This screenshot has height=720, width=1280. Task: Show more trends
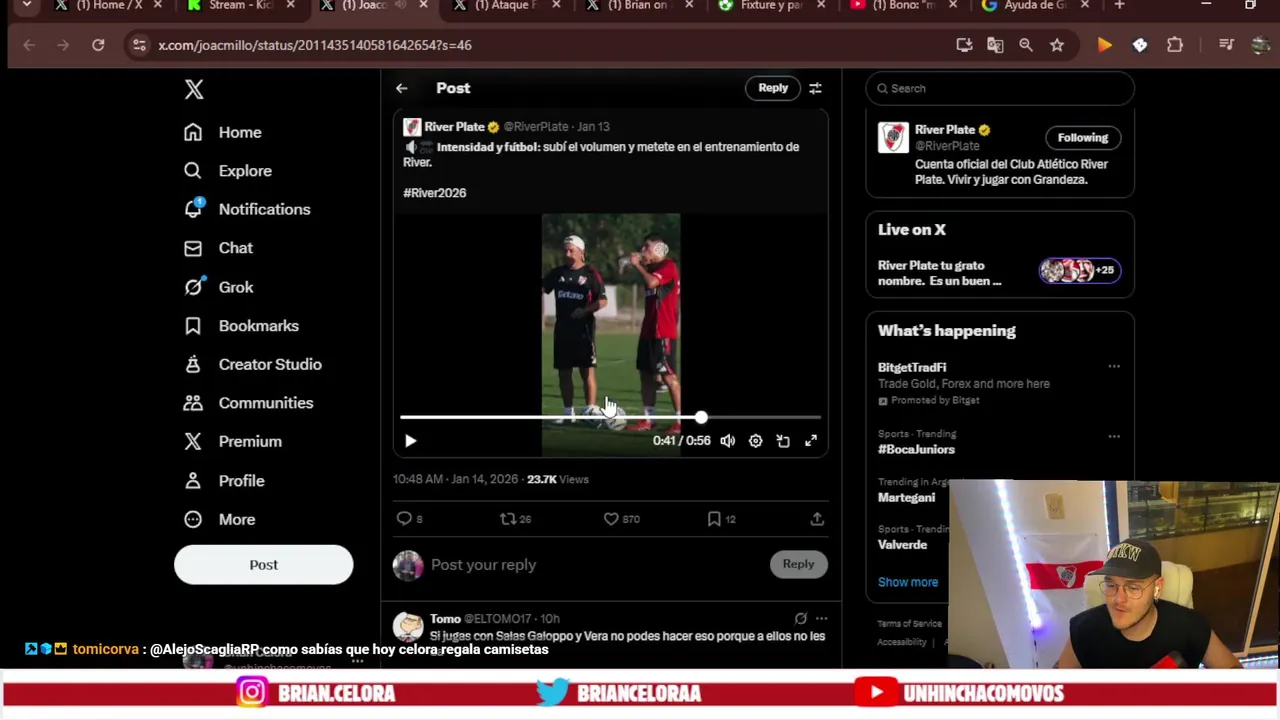pos(908,582)
